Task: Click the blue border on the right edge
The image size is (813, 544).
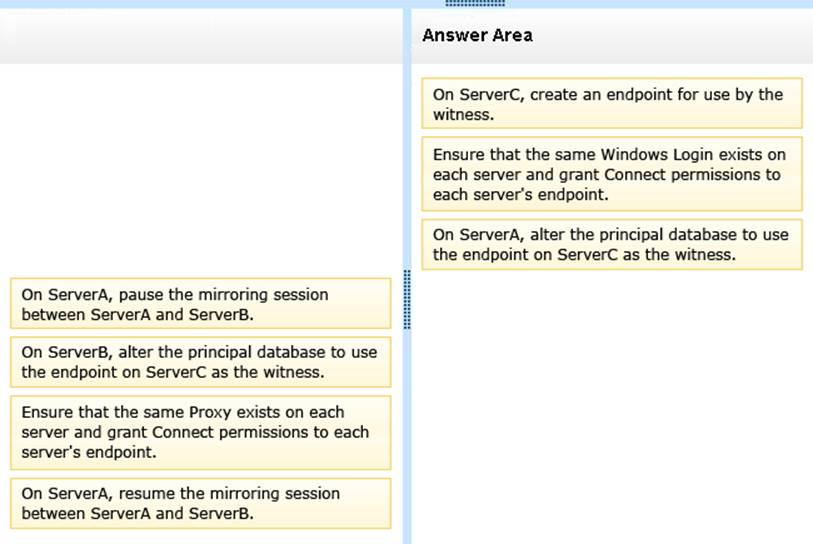Action: 809,300
